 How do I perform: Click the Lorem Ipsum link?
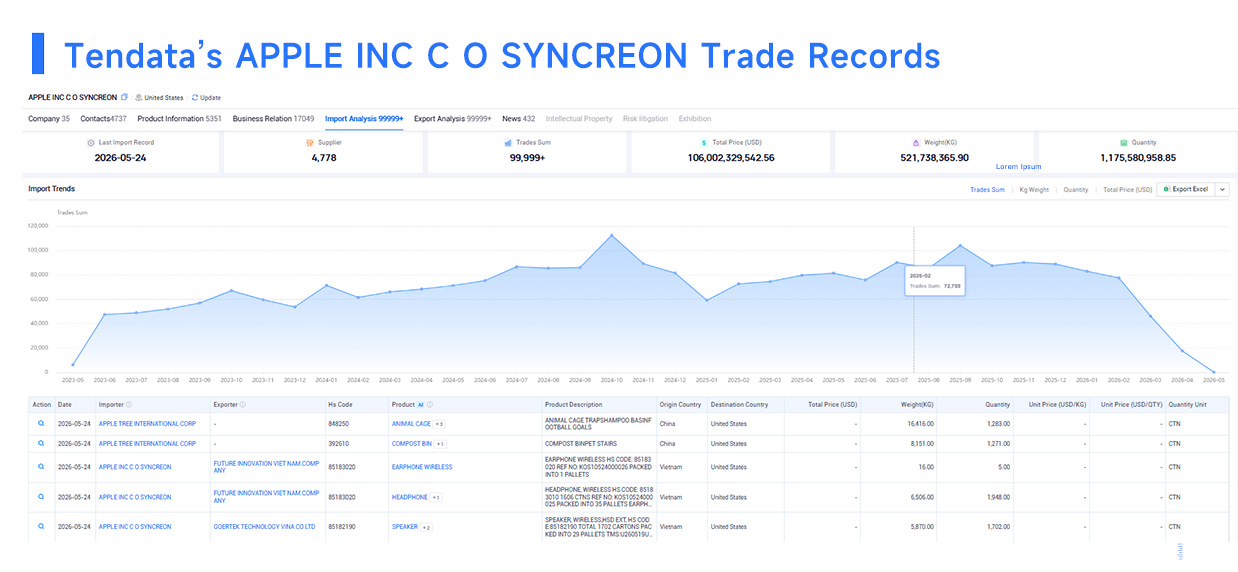1018,167
